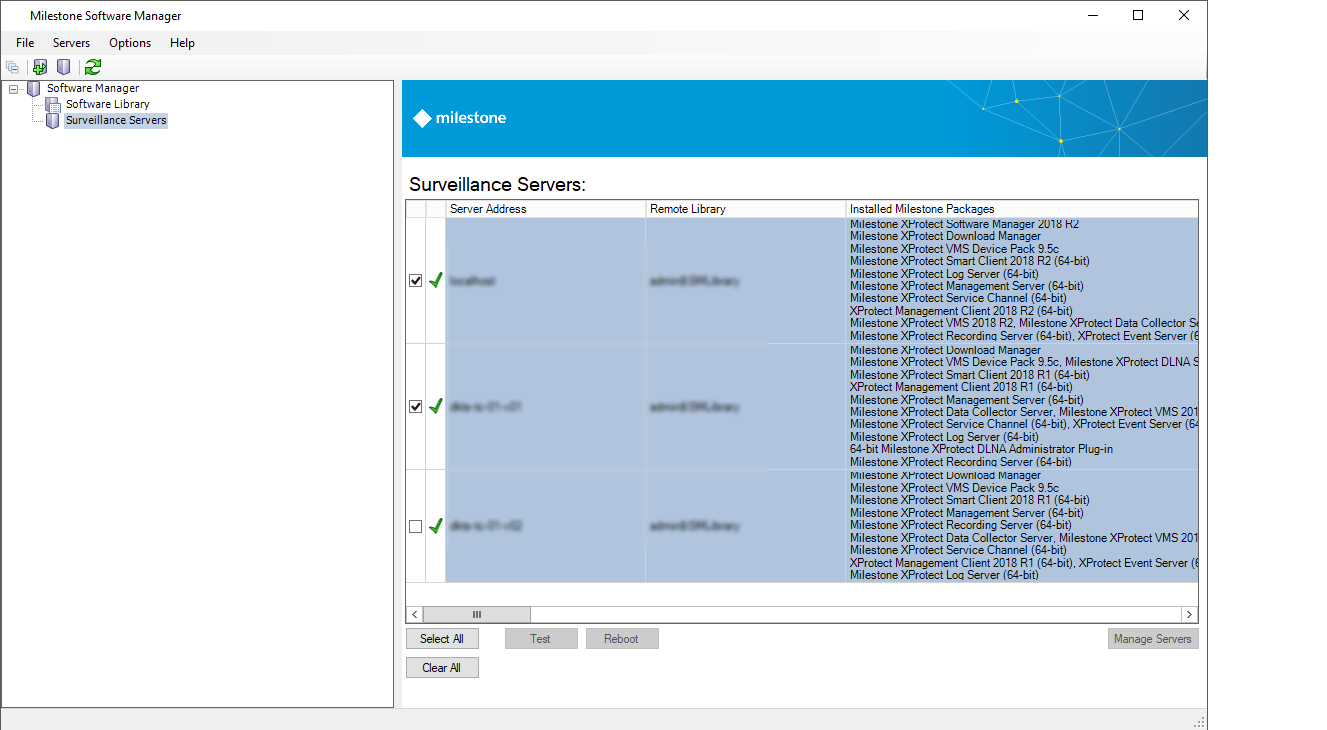Screen dimensions: 1327x730
Task: Click the Select All button
Action: pyautogui.click(x=442, y=638)
